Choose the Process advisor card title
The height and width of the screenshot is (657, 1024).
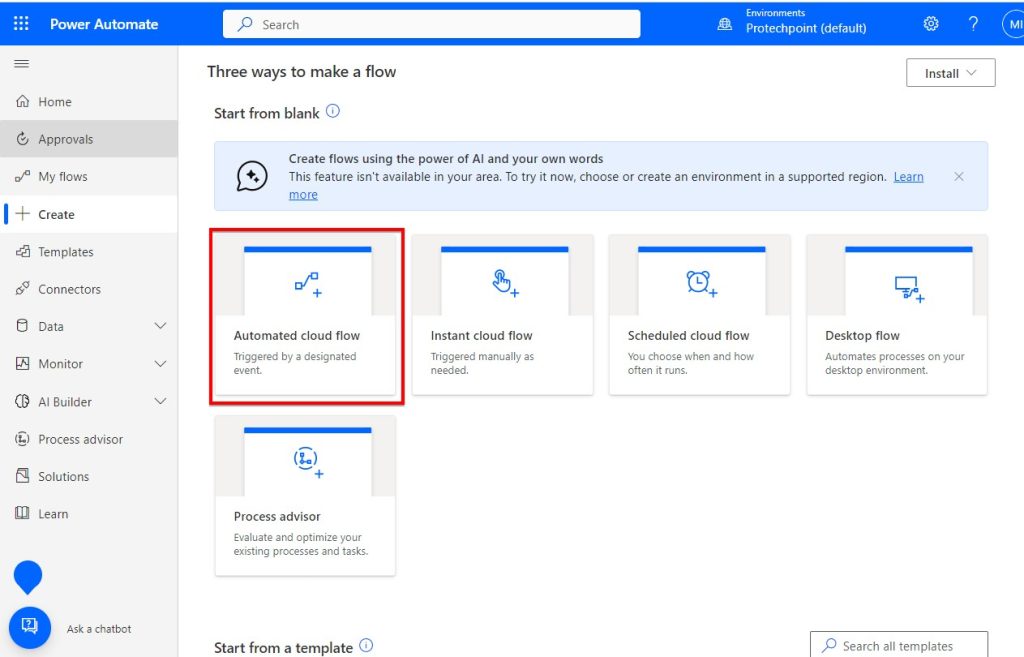pyautogui.click(x=277, y=516)
